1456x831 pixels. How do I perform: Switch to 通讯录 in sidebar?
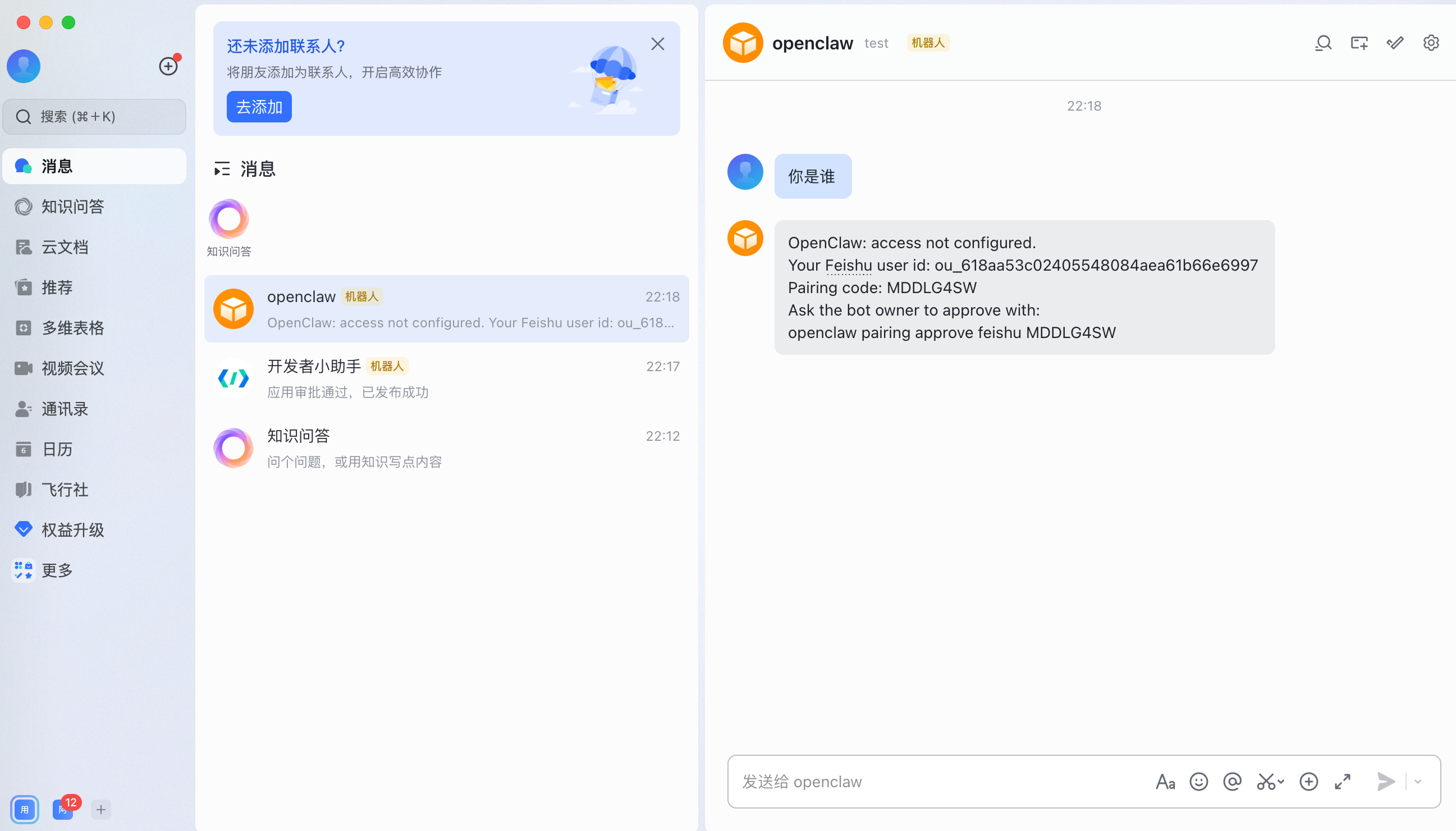pos(65,409)
